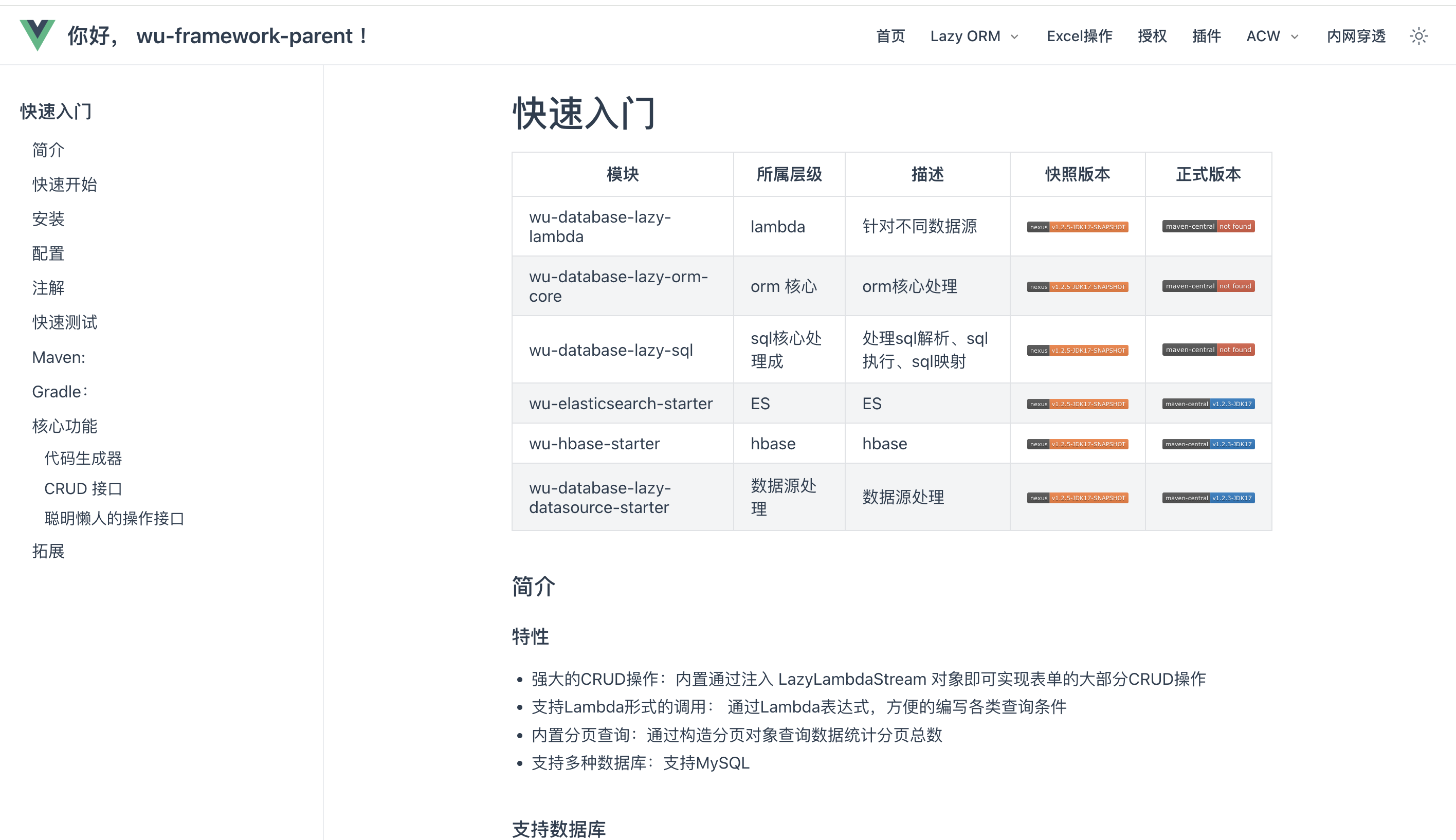Screen dimensions: 1456x840
Task: Click maven-central badge for wu-elasticsearch-starter
Action: [1208, 404]
